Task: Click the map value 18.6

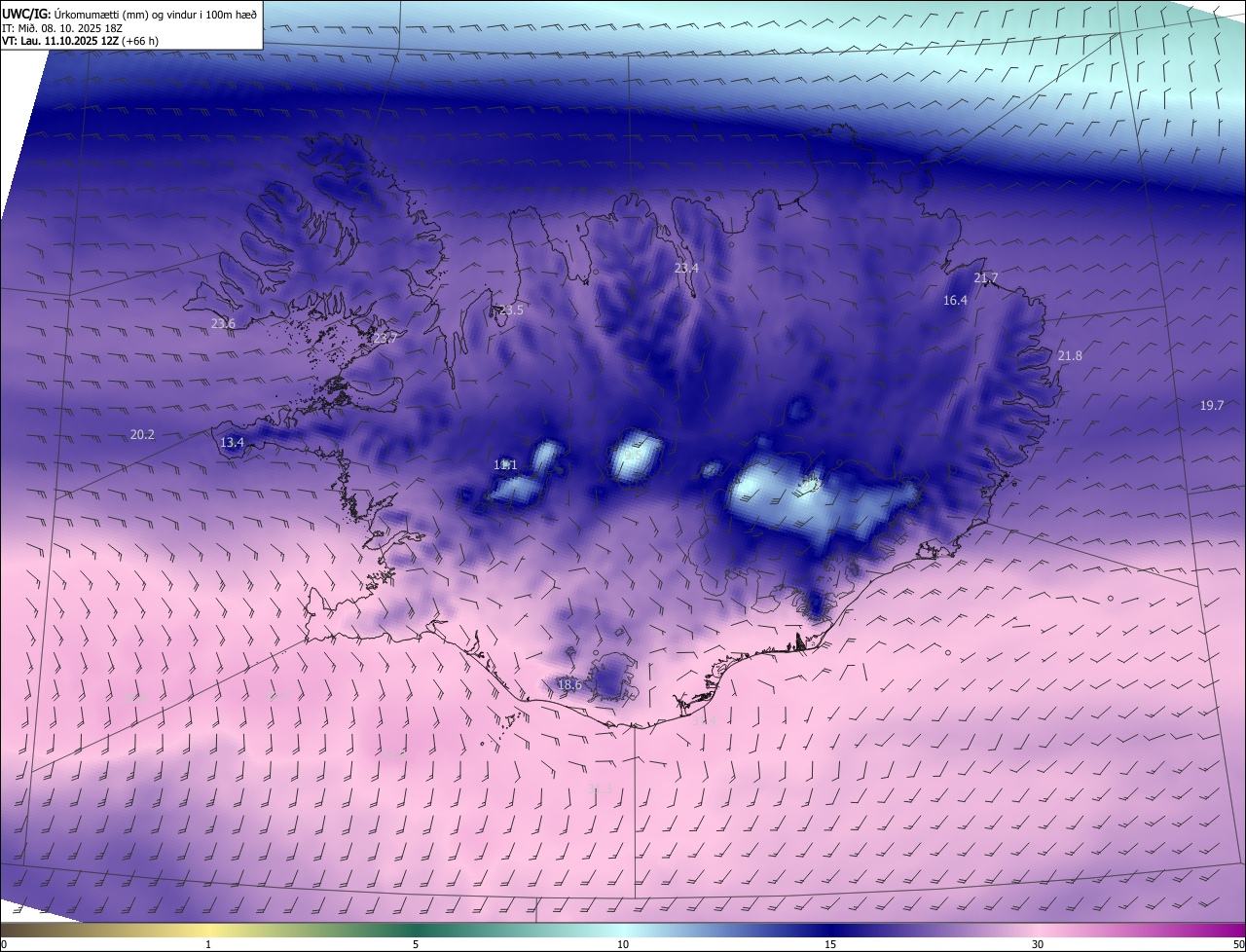Action: [x=569, y=684]
